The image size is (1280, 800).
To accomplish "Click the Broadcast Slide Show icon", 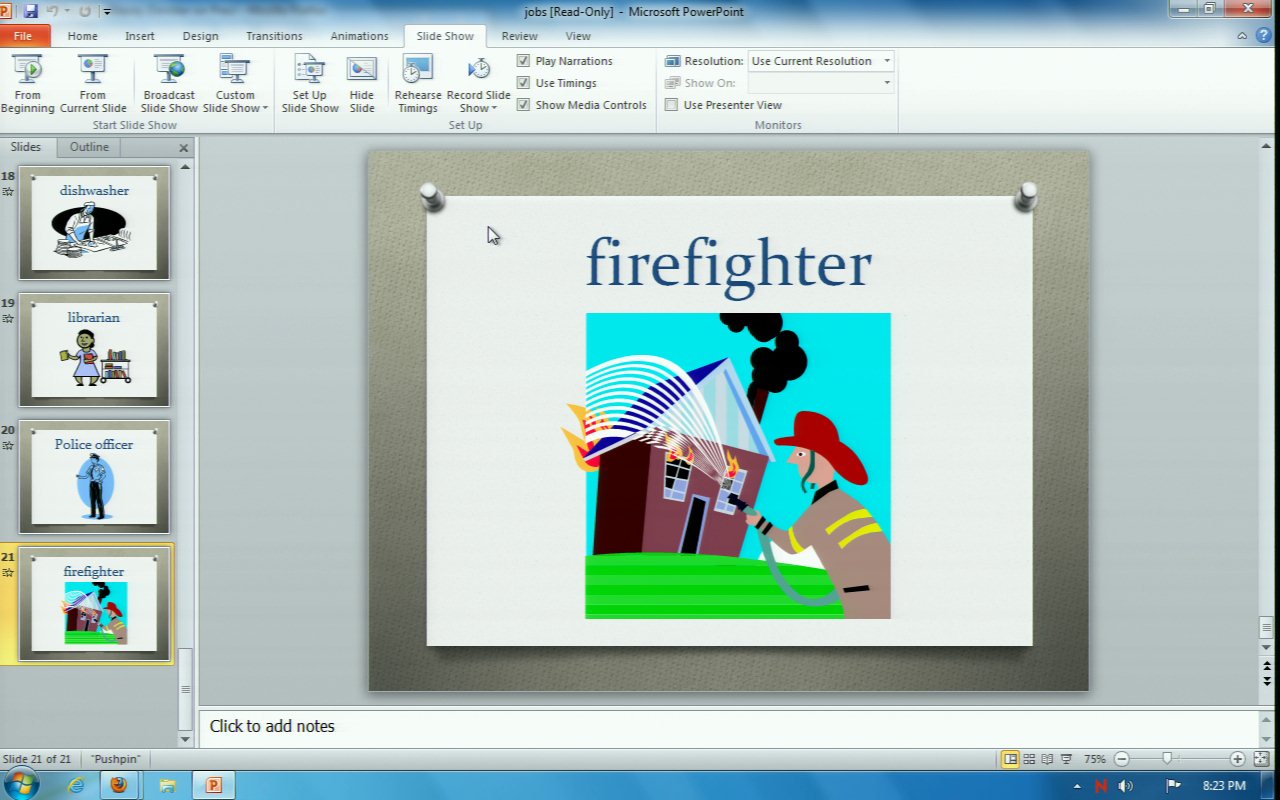I will [x=169, y=70].
